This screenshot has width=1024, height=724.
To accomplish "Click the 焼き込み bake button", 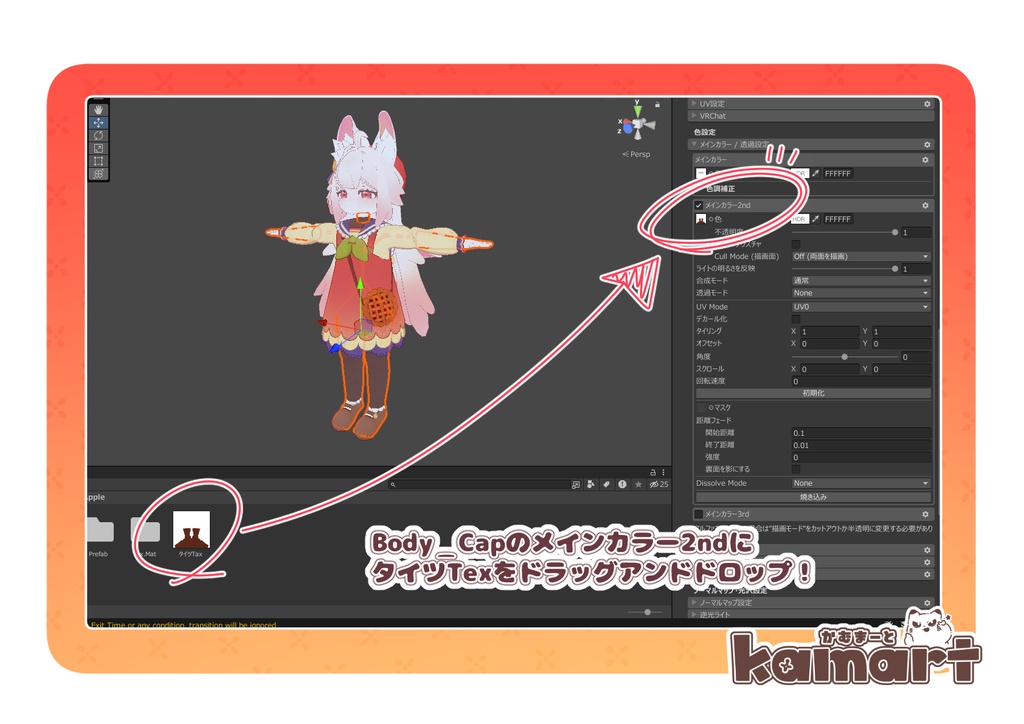I will pos(812,497).
